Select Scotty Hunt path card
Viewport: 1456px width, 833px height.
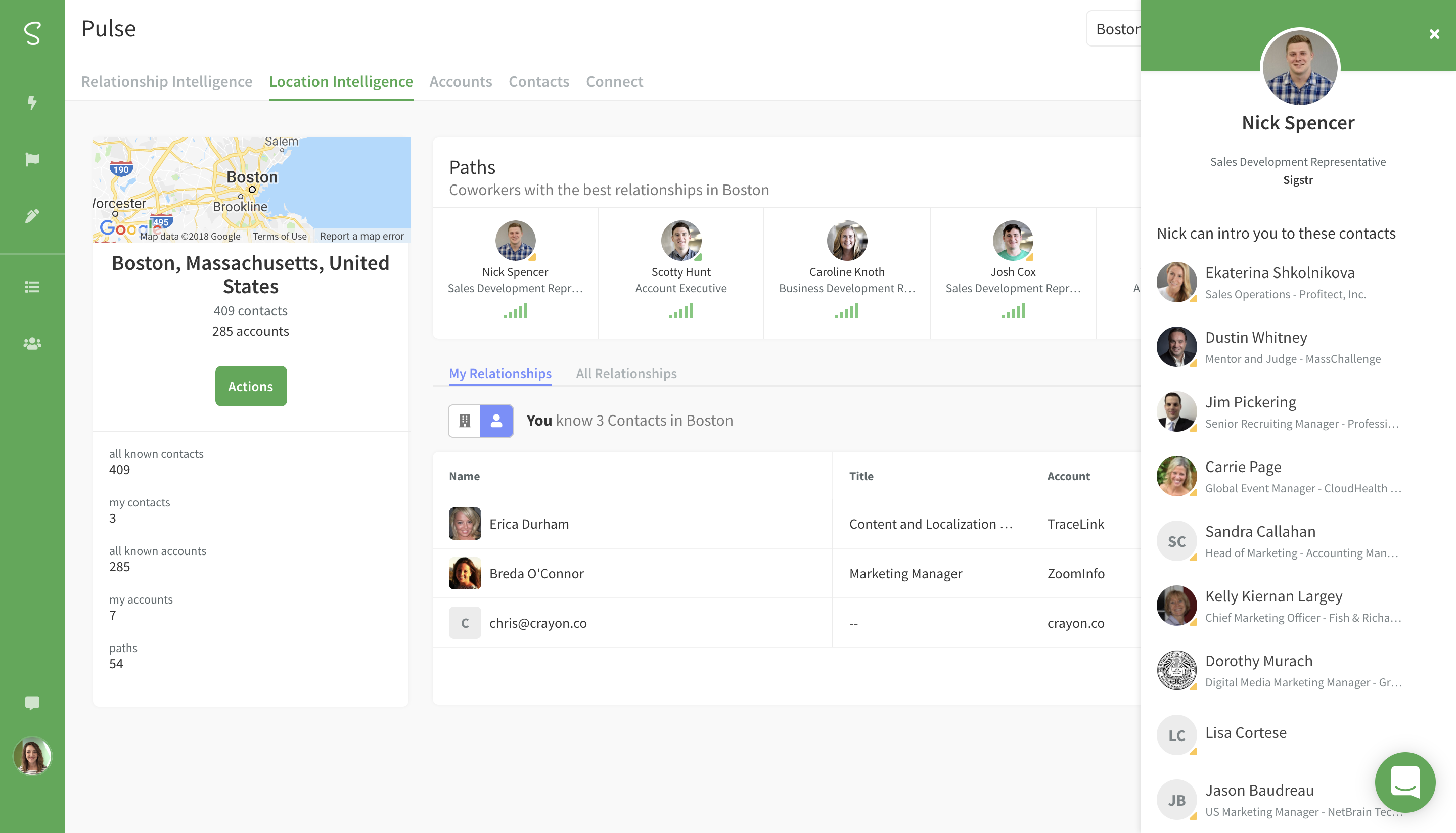pos(681,273)
